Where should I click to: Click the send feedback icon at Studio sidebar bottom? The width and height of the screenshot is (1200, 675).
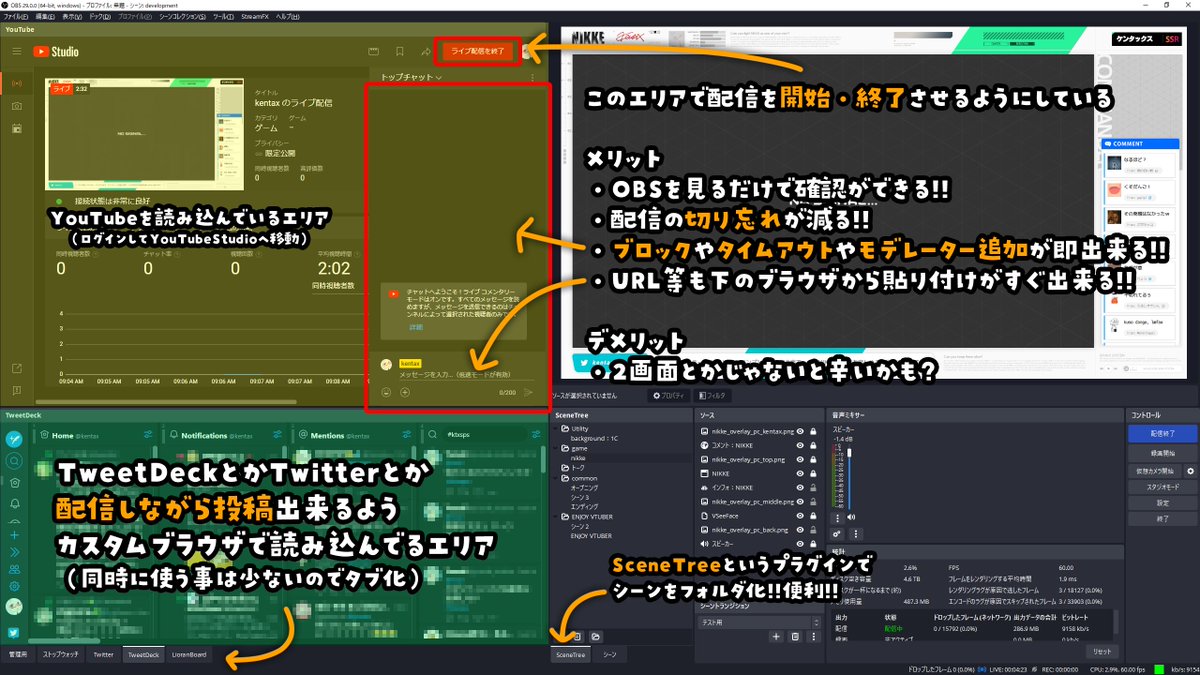click(17, 390)
